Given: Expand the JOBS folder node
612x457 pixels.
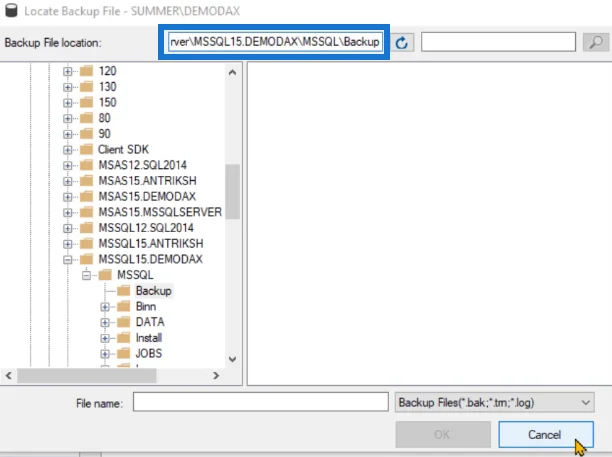Looking at the screenshot, I should [x=105, y=354].
